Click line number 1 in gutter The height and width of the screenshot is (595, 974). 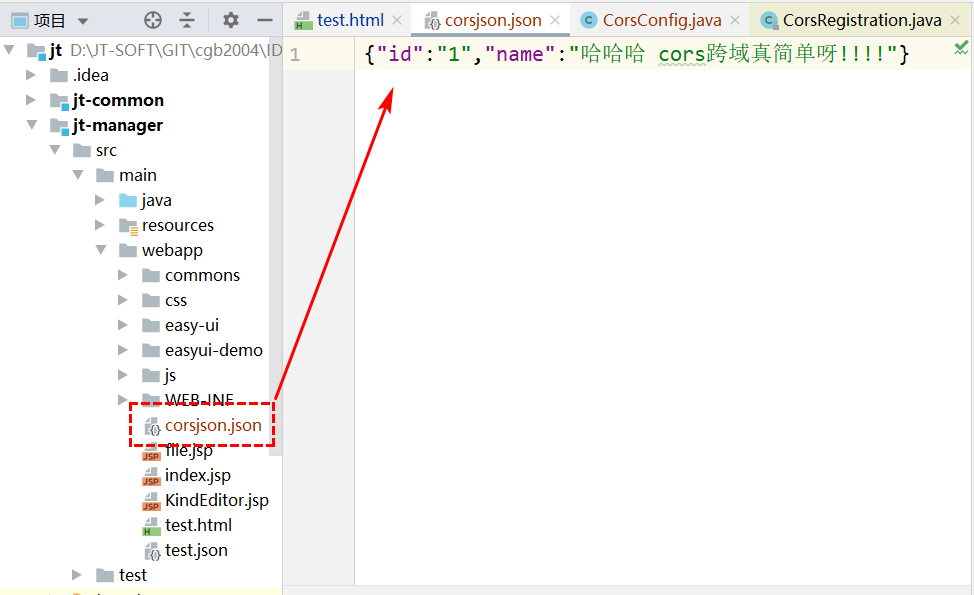[295, 55]
